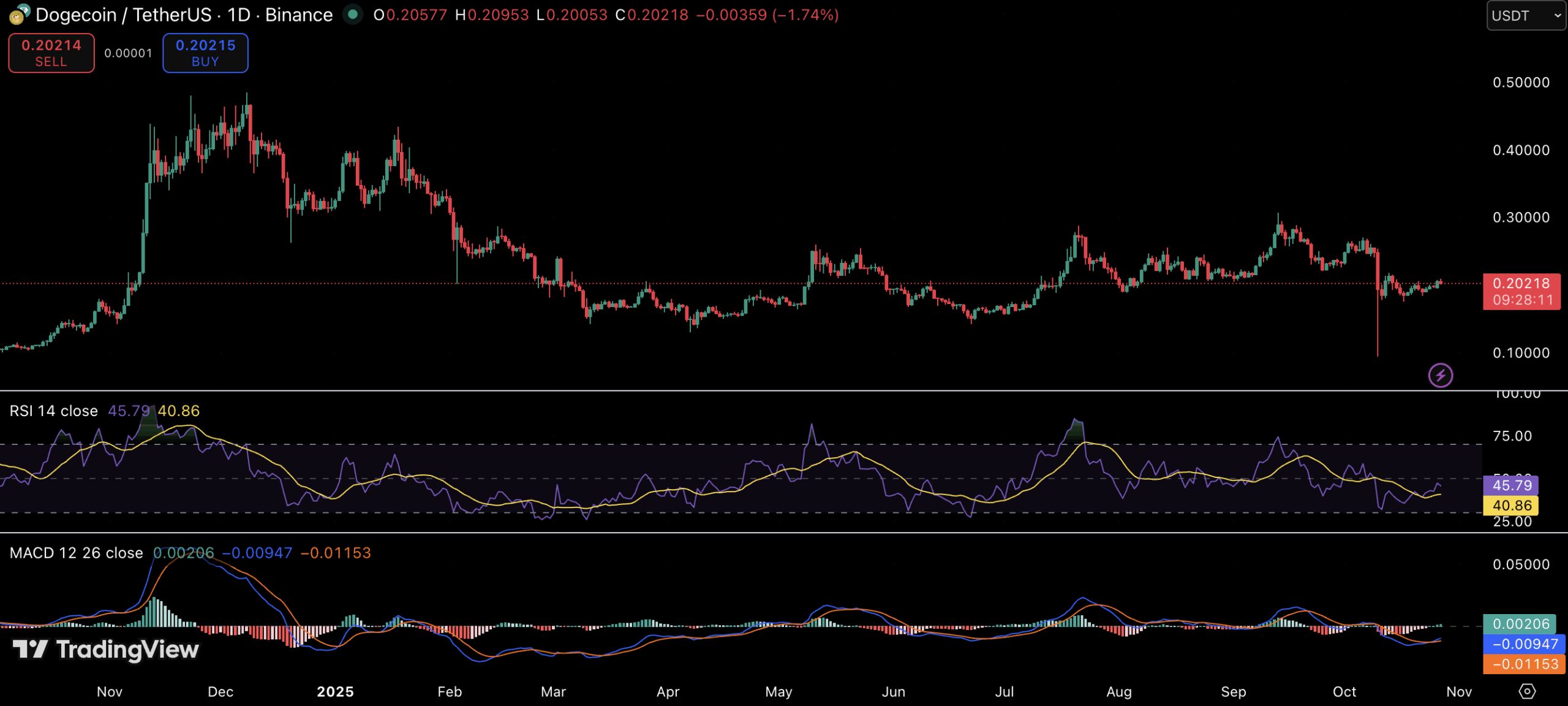Click the yellow 40.86 RSI average tag
1568x706 pixels.
(x=1510, y=506)
